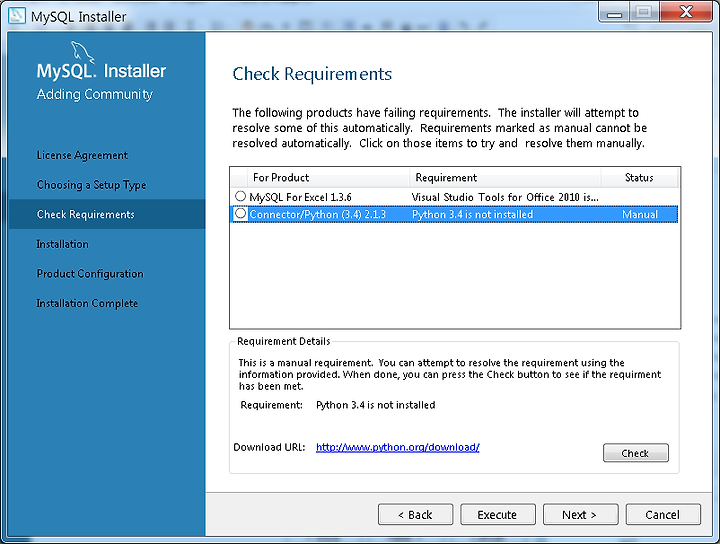Click the Check button
This screenshot has height=544, width=720.
636,453
